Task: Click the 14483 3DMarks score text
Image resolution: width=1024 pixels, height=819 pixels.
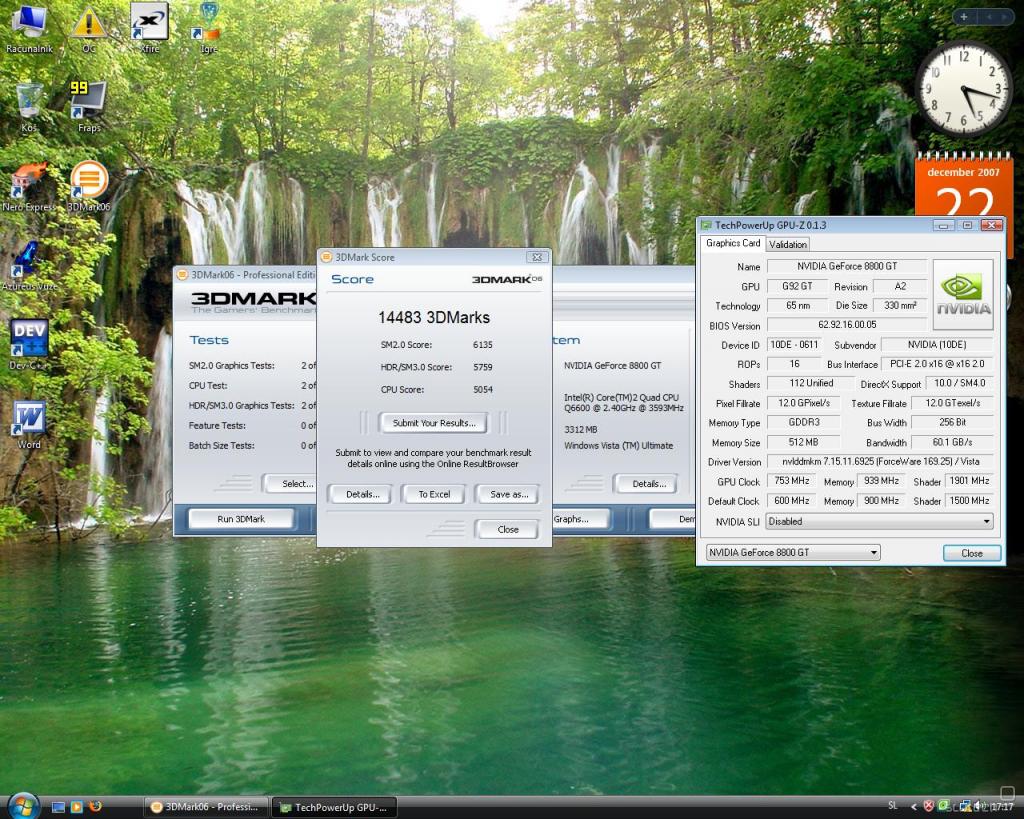Action: (434, 317)
